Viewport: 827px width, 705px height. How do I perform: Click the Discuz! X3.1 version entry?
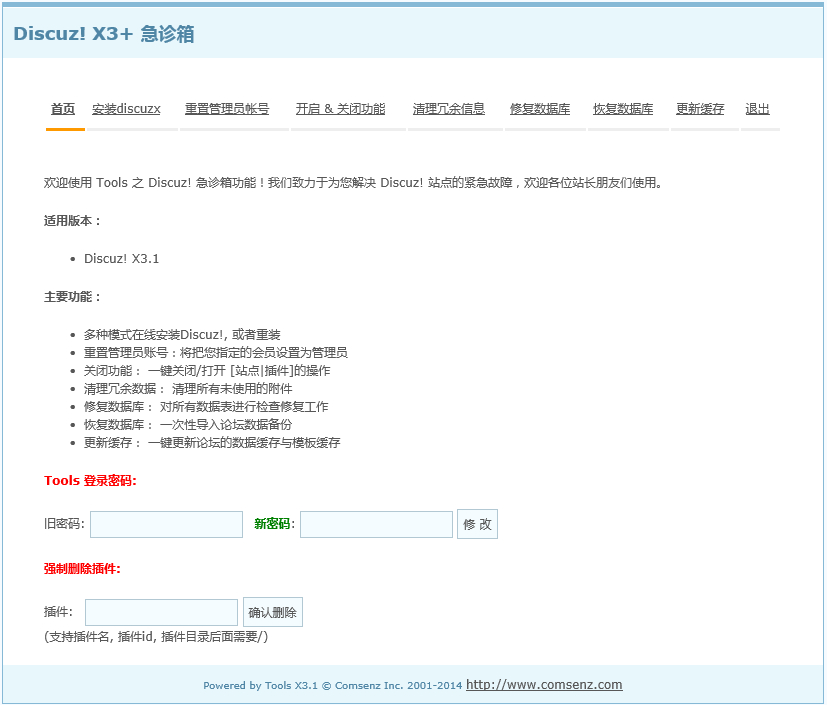[x=121, y=259]
